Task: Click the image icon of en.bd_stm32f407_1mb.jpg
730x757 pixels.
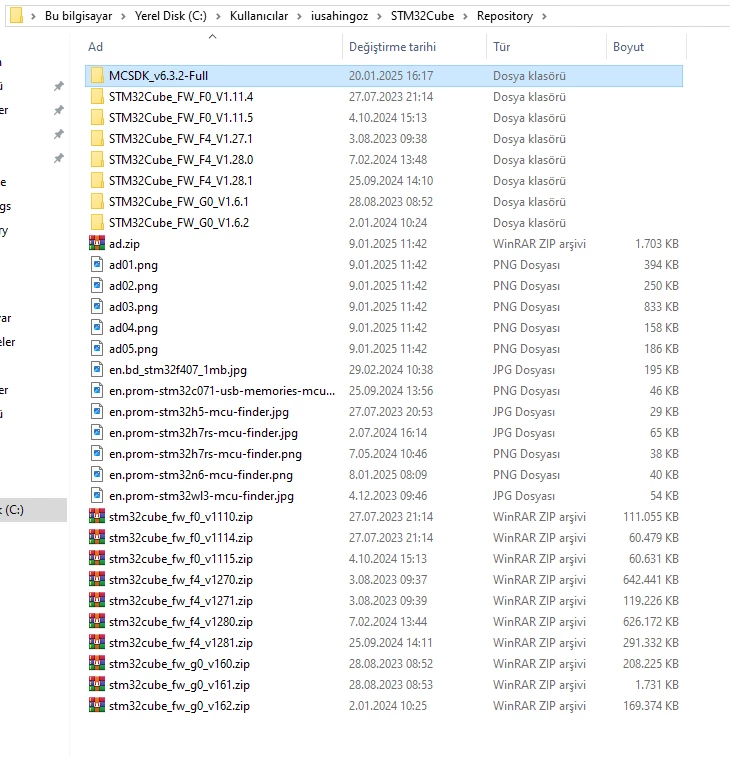Action: [x=97, y=370]
